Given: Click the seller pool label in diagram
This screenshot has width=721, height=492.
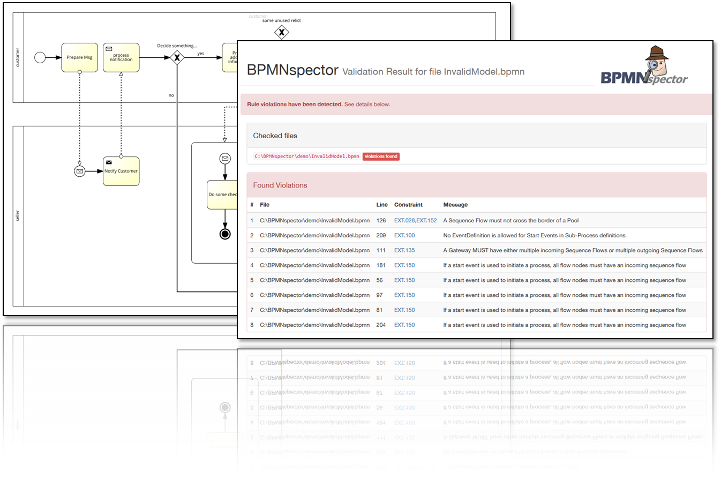Looking at the screenshot, I should click(18, 216).
